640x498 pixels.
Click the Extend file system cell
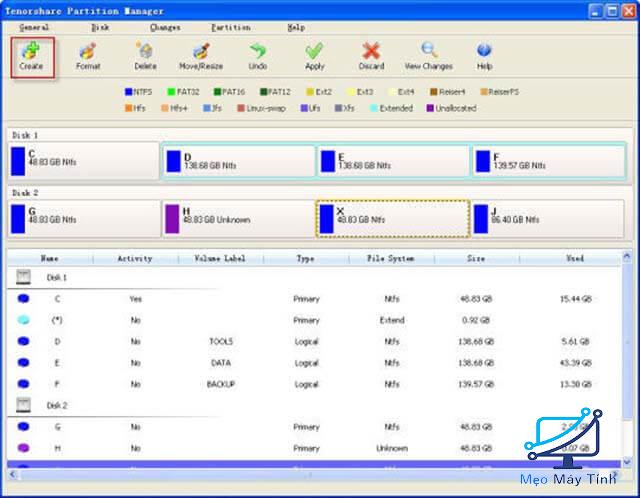[x=392, y=320]
